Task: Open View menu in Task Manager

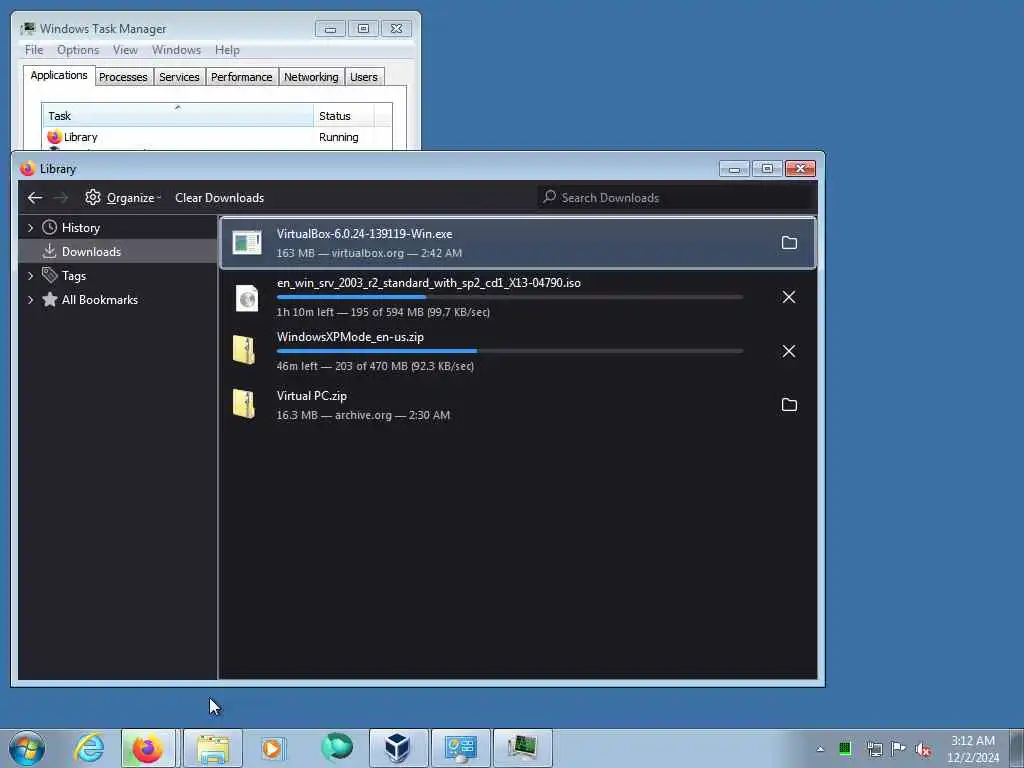Action: click(125, 50)
